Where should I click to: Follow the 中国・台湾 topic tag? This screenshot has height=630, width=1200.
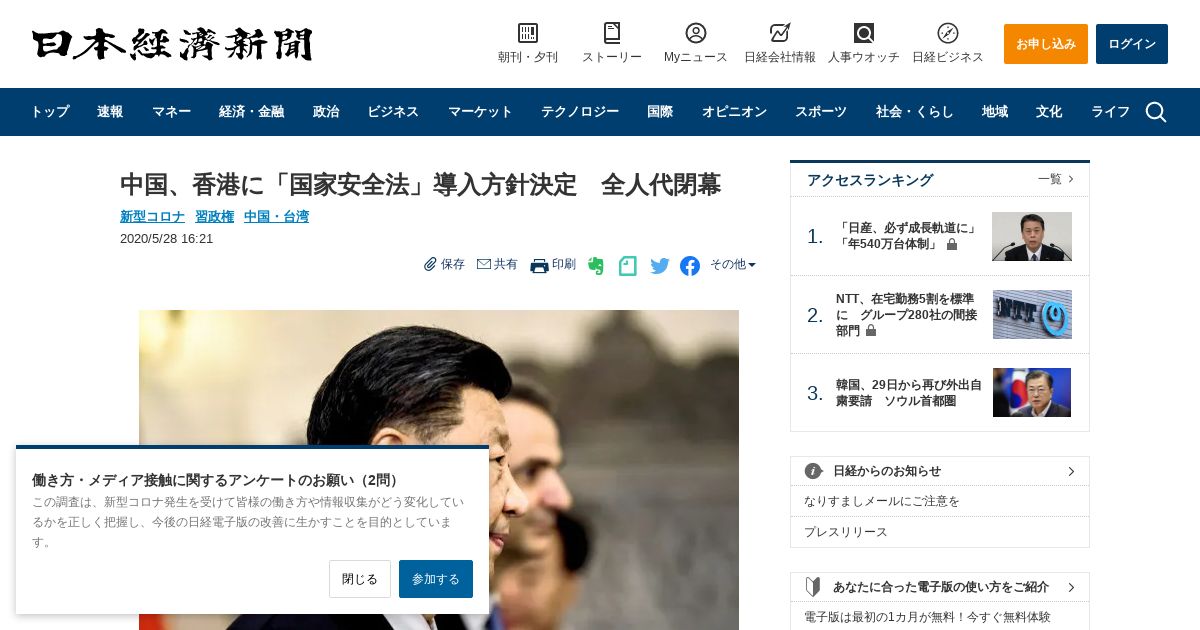276,216
